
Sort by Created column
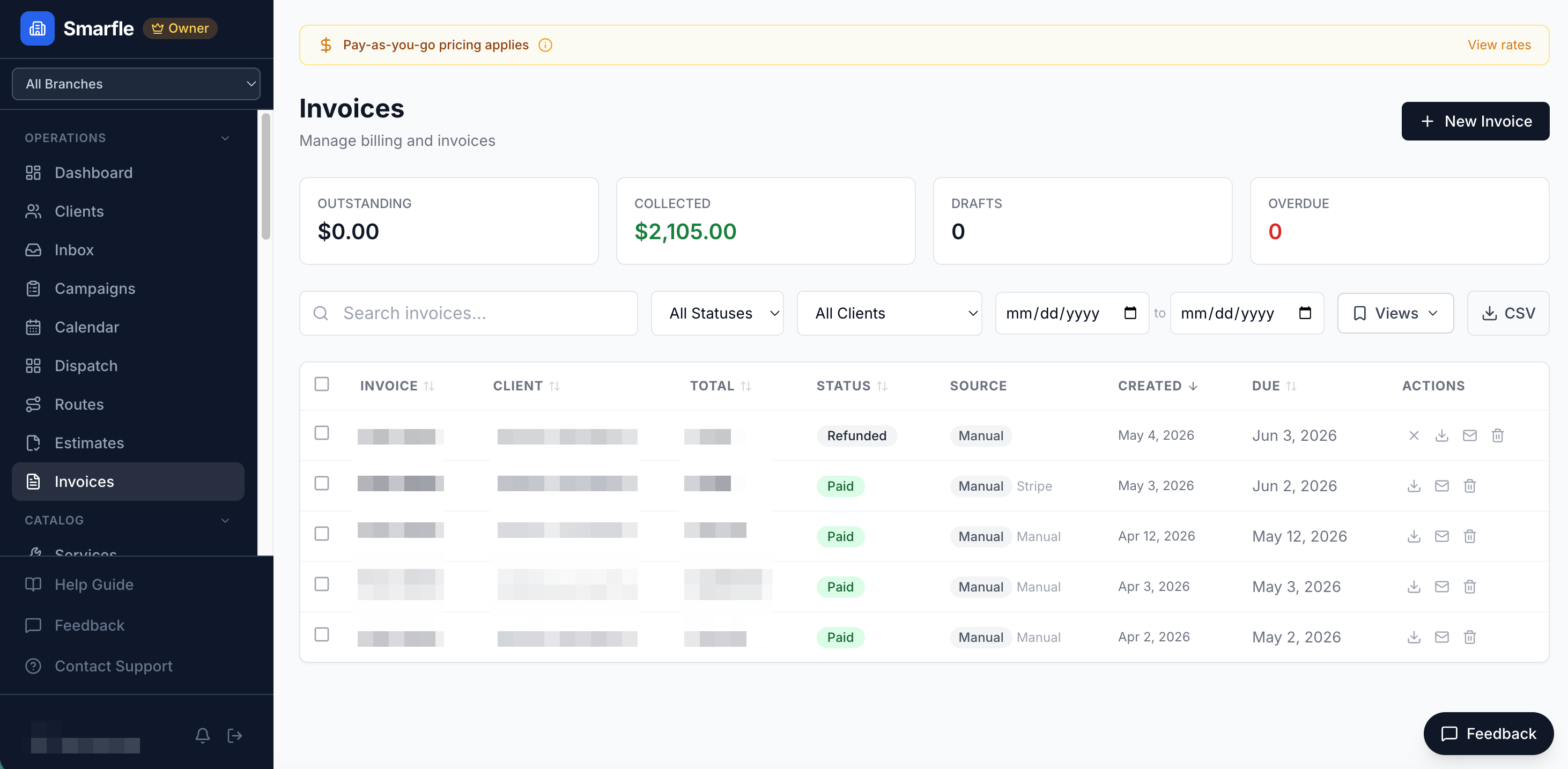[x=1158, y=386]
